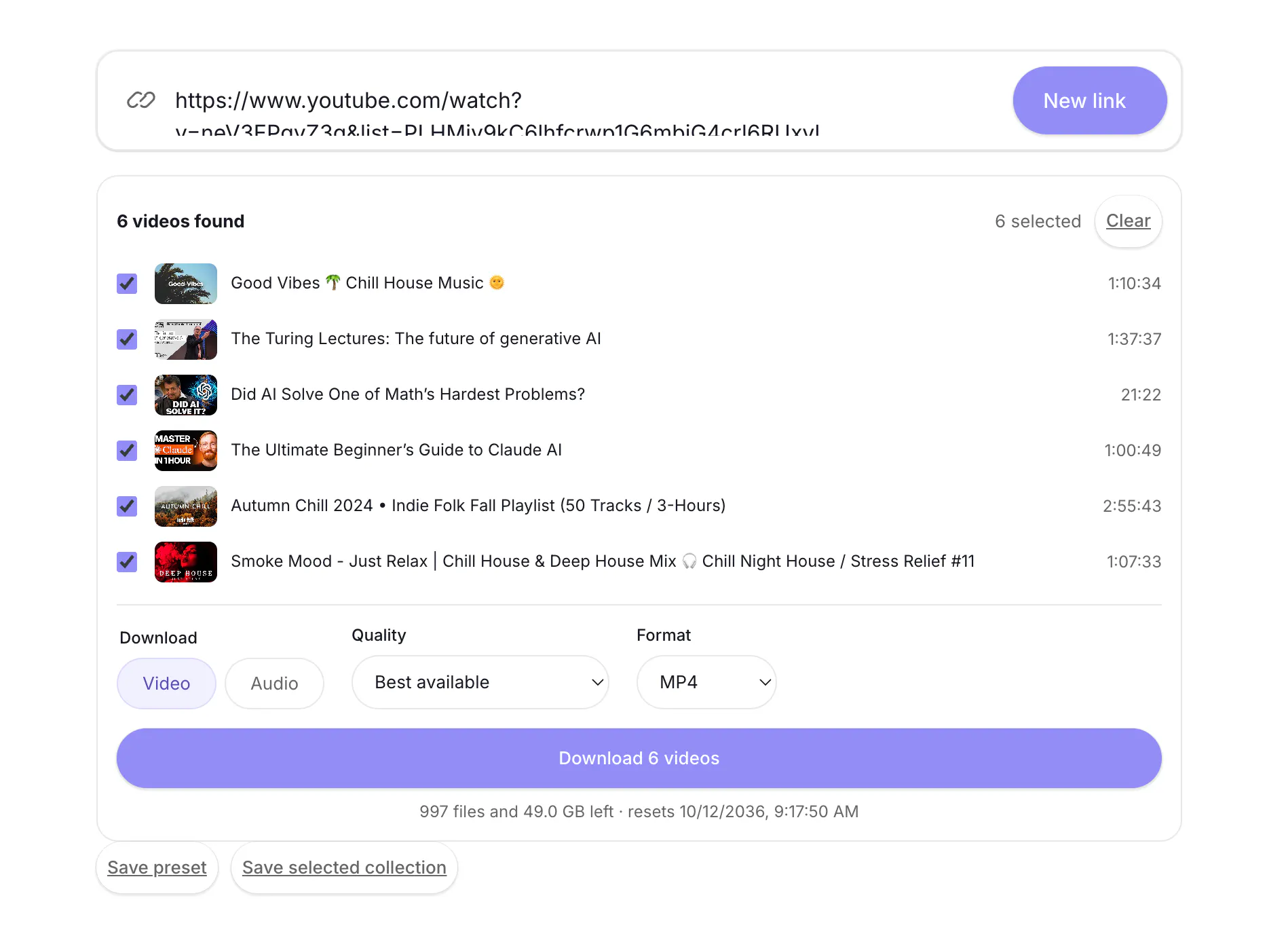The height and width of the screenshot is (934, 1288).
Task: Click the 1:10:34 duration value
Action: pos(1134,284)
